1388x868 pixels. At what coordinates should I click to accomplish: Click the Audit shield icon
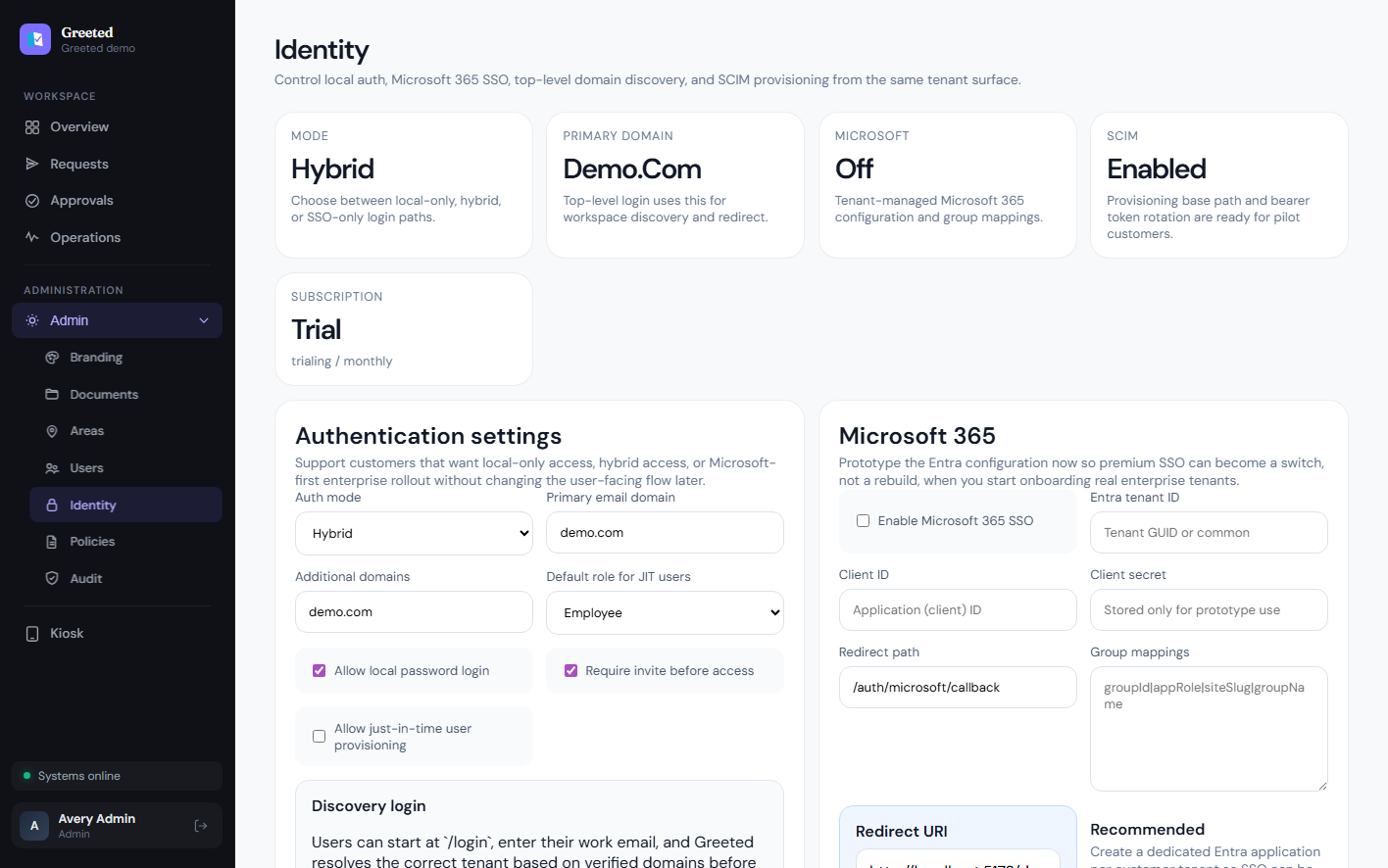(x=52, y=579)
